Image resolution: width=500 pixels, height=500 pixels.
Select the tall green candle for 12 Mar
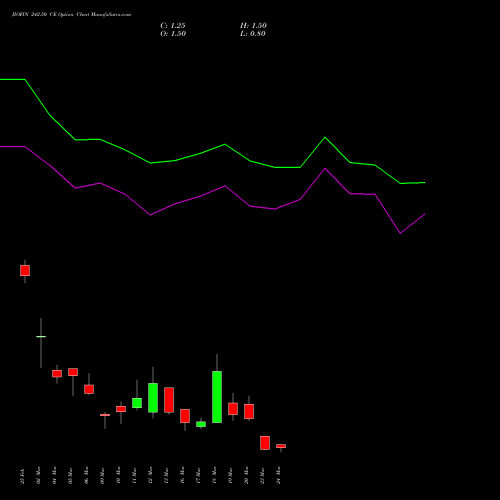pos(153,398)
